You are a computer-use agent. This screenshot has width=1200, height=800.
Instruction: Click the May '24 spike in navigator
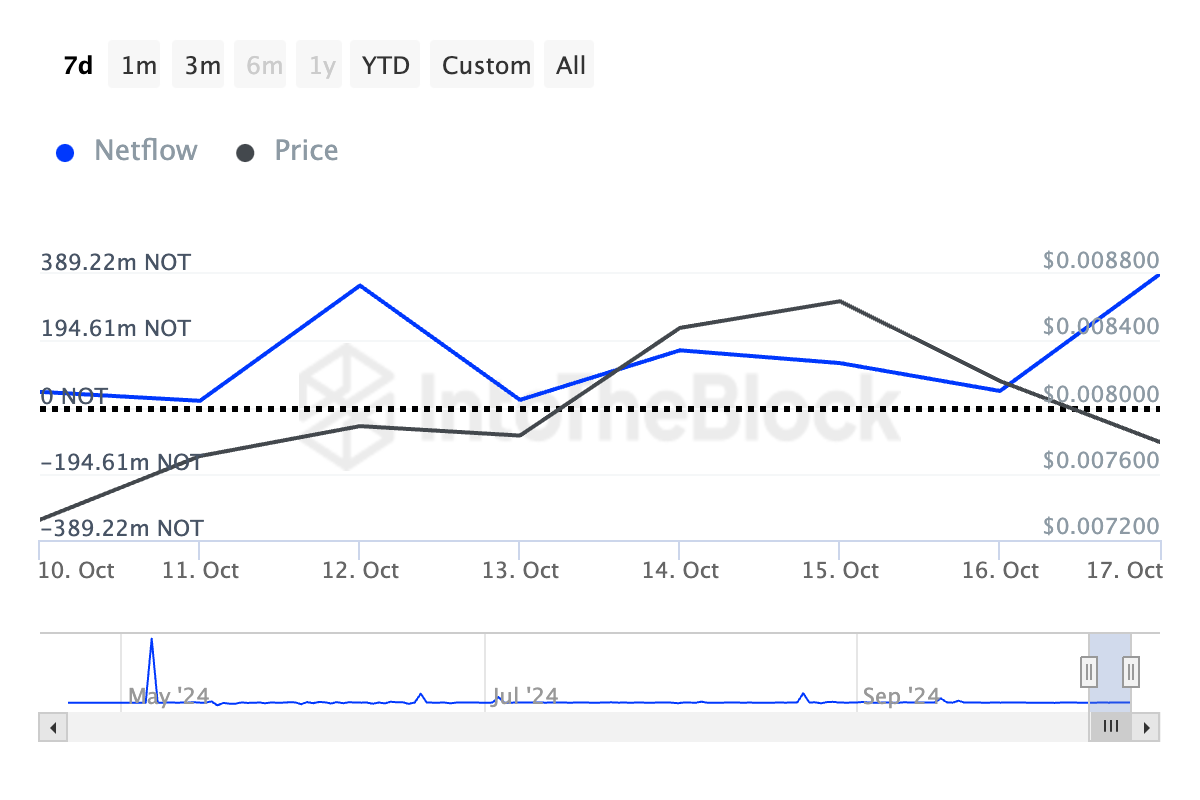(151, 641)
